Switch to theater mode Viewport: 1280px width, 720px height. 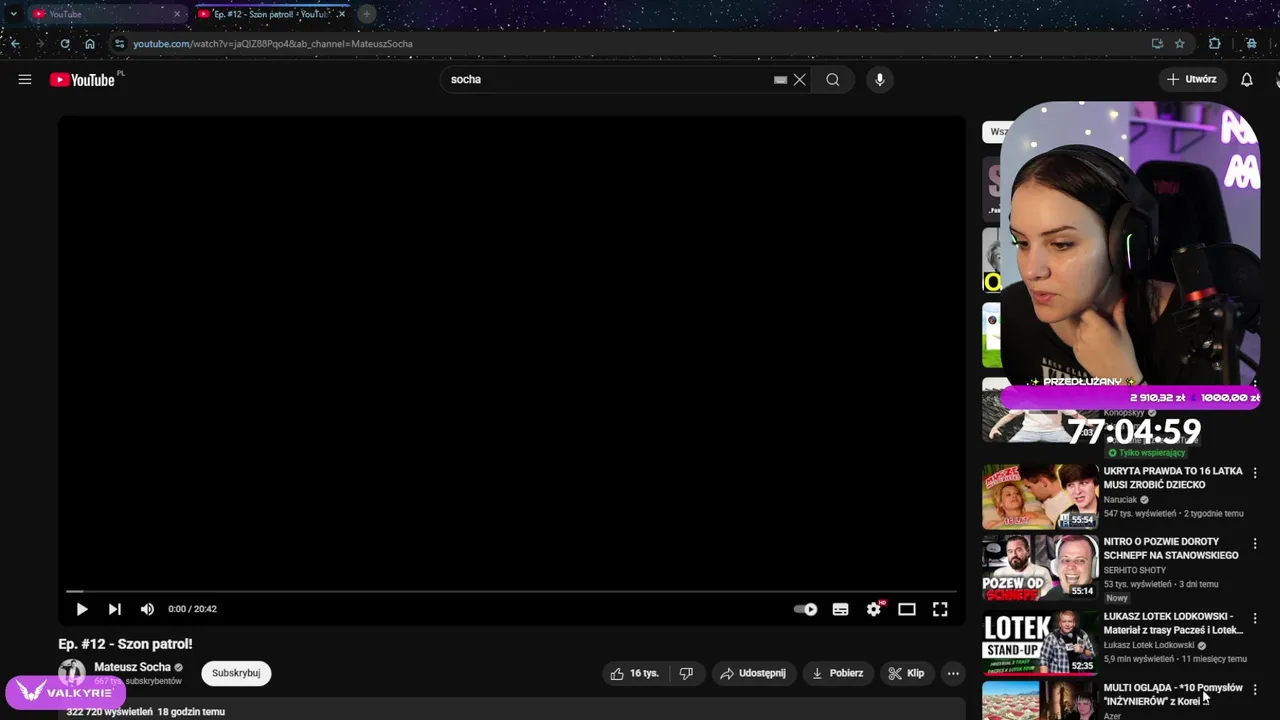(907, 609)
